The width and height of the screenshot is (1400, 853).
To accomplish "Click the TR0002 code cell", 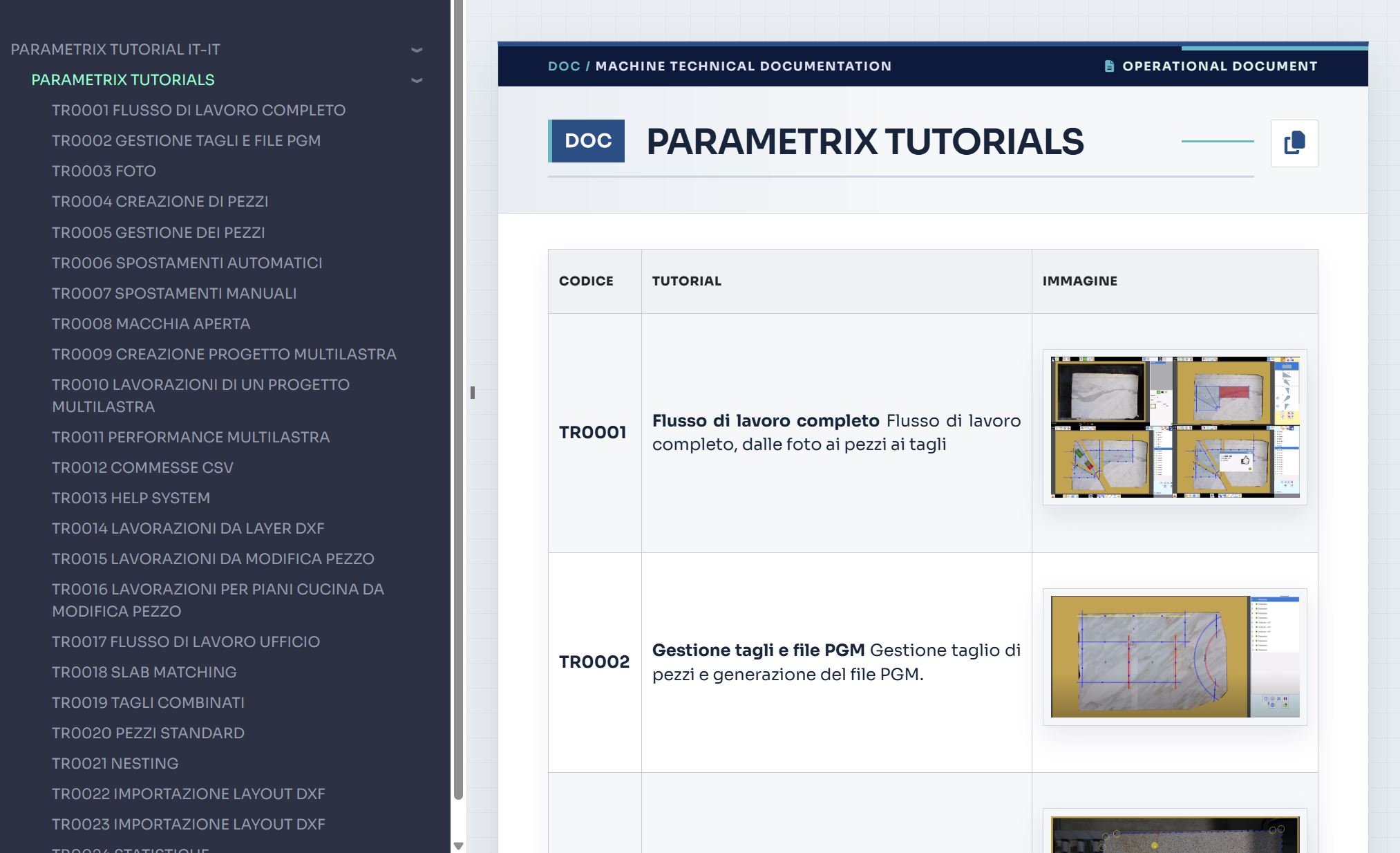I will (x=594, y=662).
